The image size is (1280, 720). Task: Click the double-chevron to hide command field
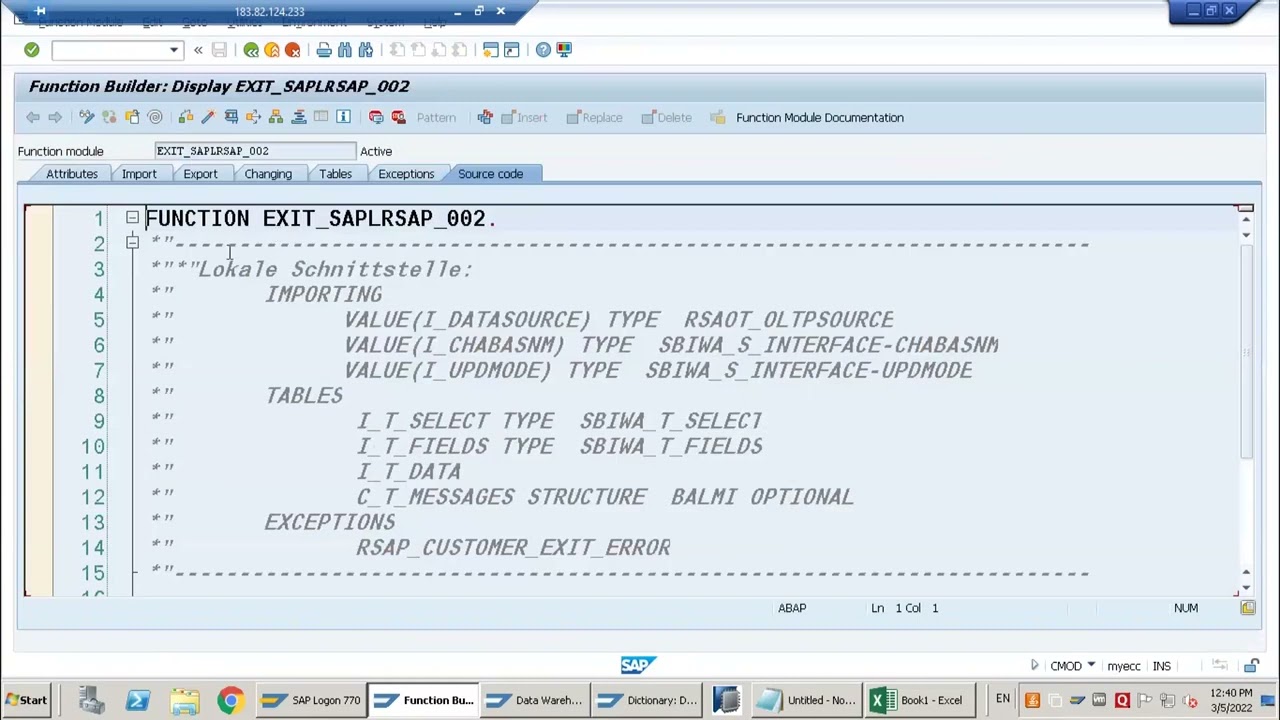198,50
